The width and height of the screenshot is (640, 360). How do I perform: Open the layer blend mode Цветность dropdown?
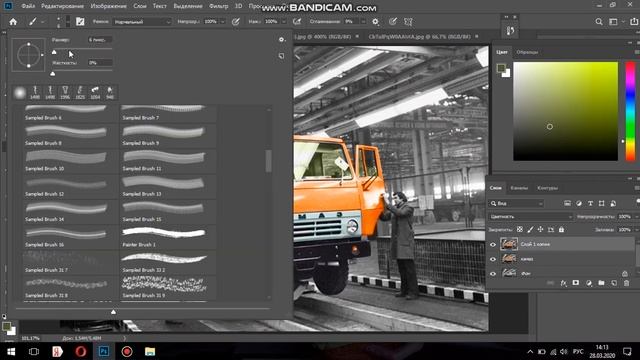tap(531, 216)
